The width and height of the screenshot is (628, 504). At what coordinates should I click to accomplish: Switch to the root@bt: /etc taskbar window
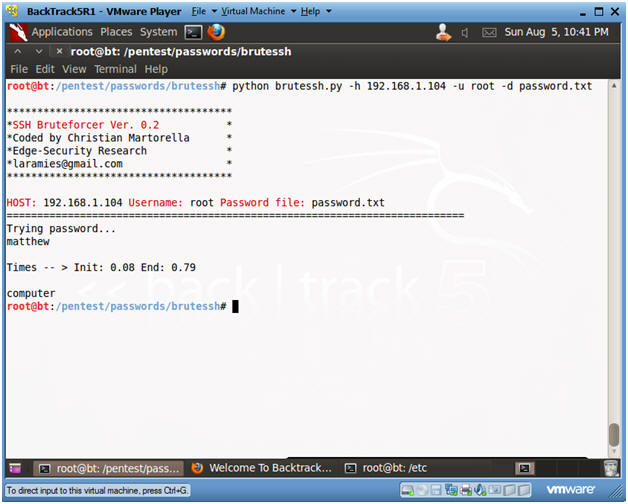point(386,468)
